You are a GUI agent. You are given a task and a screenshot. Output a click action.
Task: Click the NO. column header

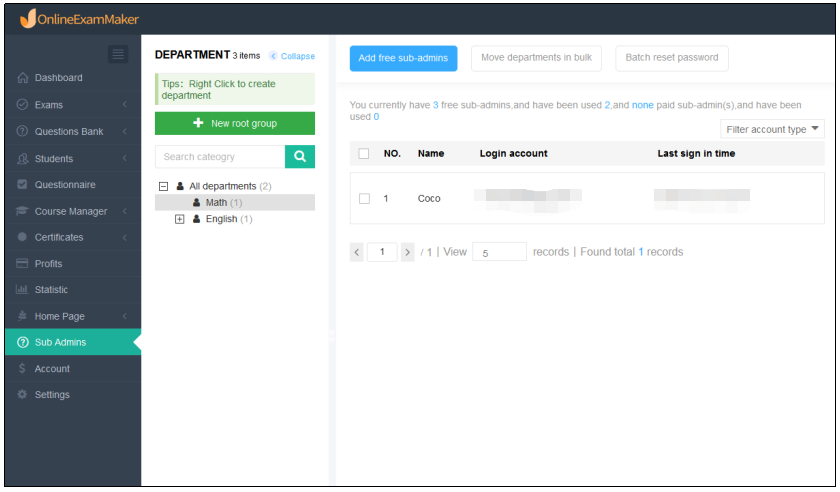392,153
